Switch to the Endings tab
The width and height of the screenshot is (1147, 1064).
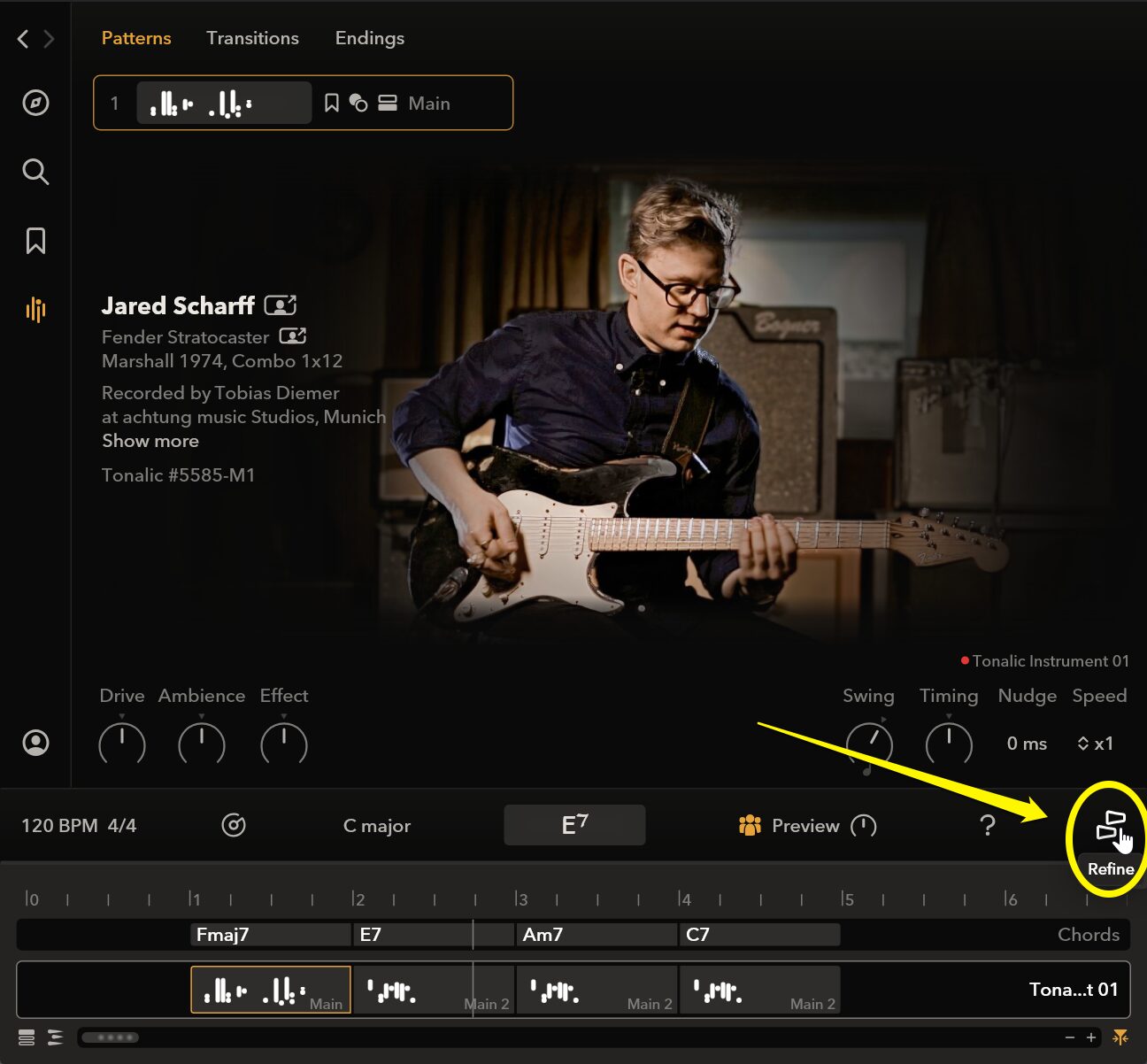[x=369, y=38]
